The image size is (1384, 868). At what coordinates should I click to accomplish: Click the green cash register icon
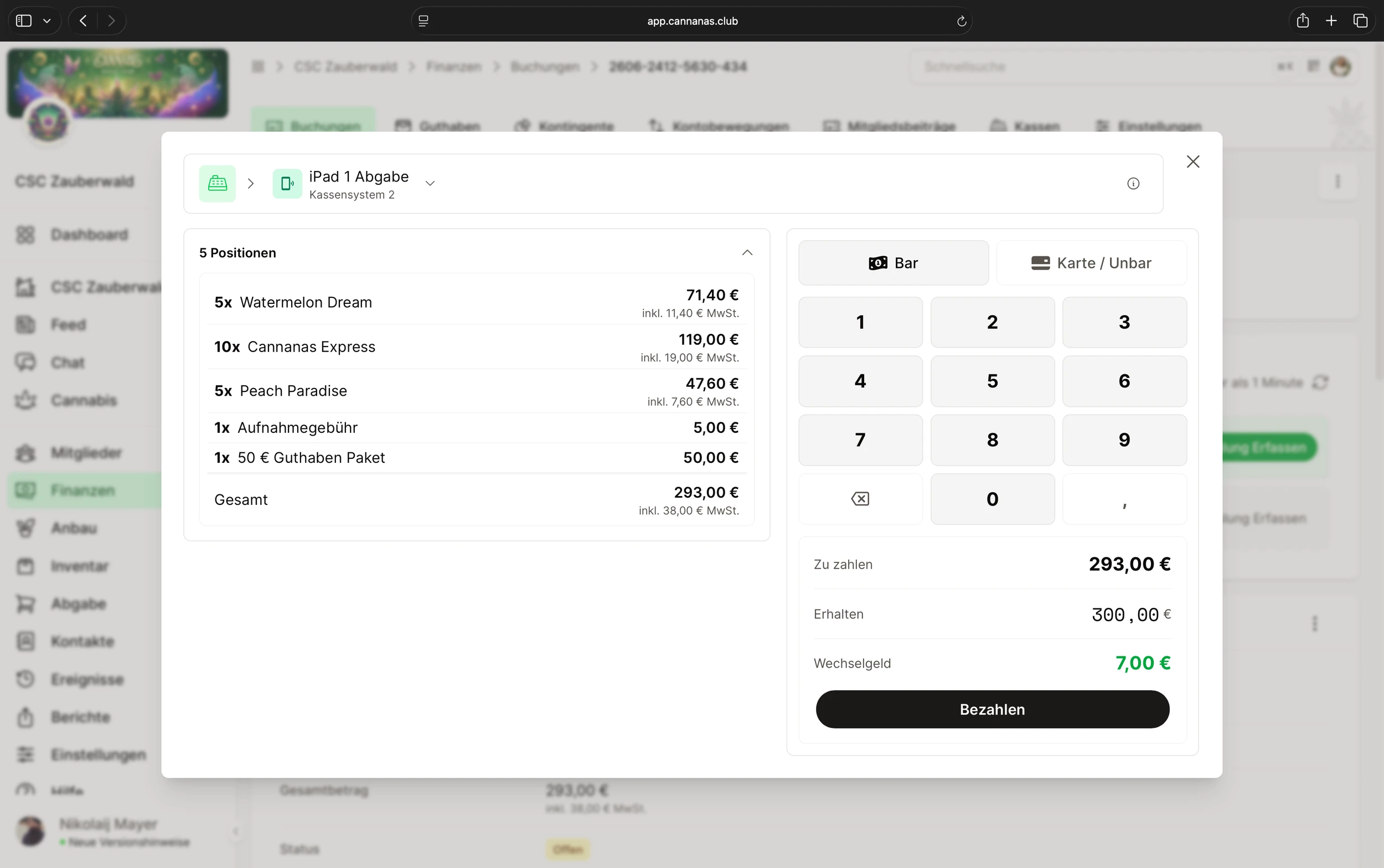pos(217,183)
